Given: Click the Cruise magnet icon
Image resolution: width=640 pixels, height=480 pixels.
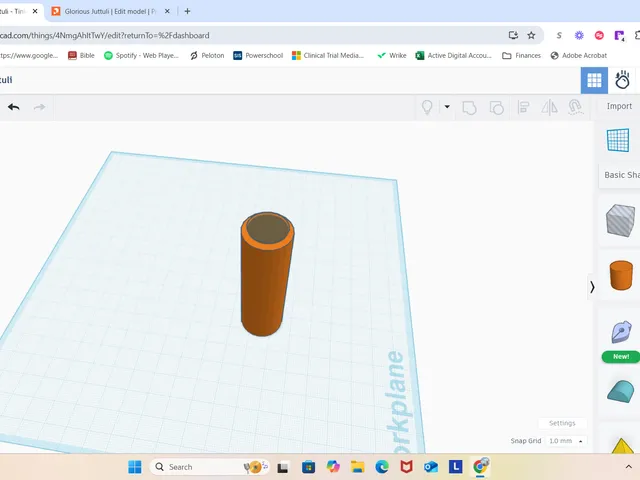Looking at the screenshot, I should pos(576,107).
